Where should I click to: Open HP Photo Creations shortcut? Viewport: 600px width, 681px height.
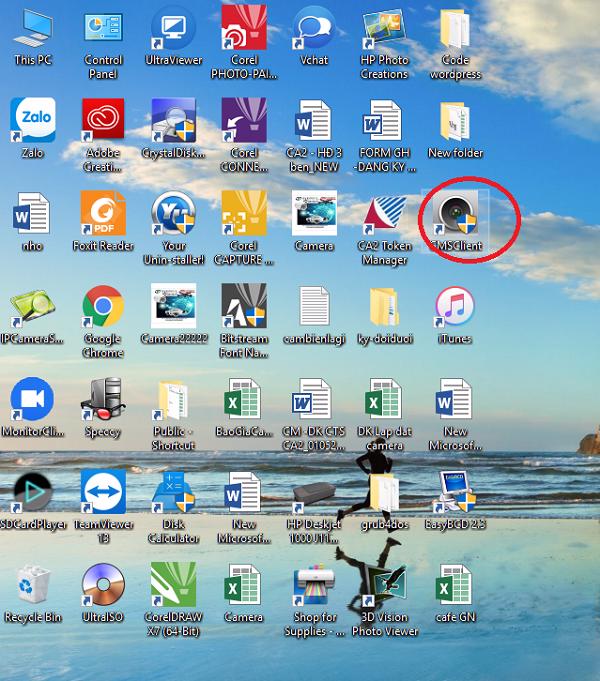384,29
